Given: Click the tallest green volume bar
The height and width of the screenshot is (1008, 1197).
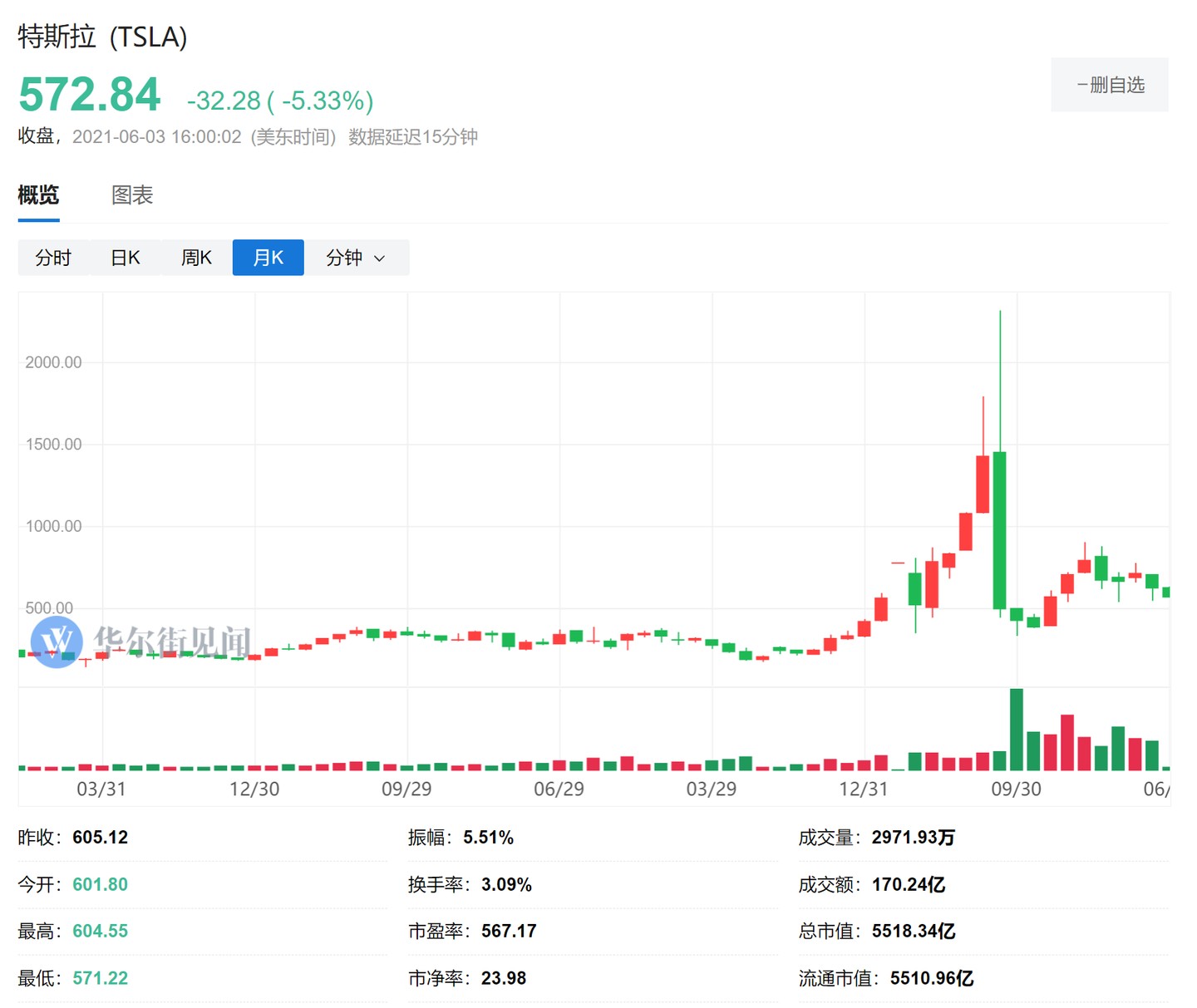Looking at the screenshot, I should coord(1016,730).
